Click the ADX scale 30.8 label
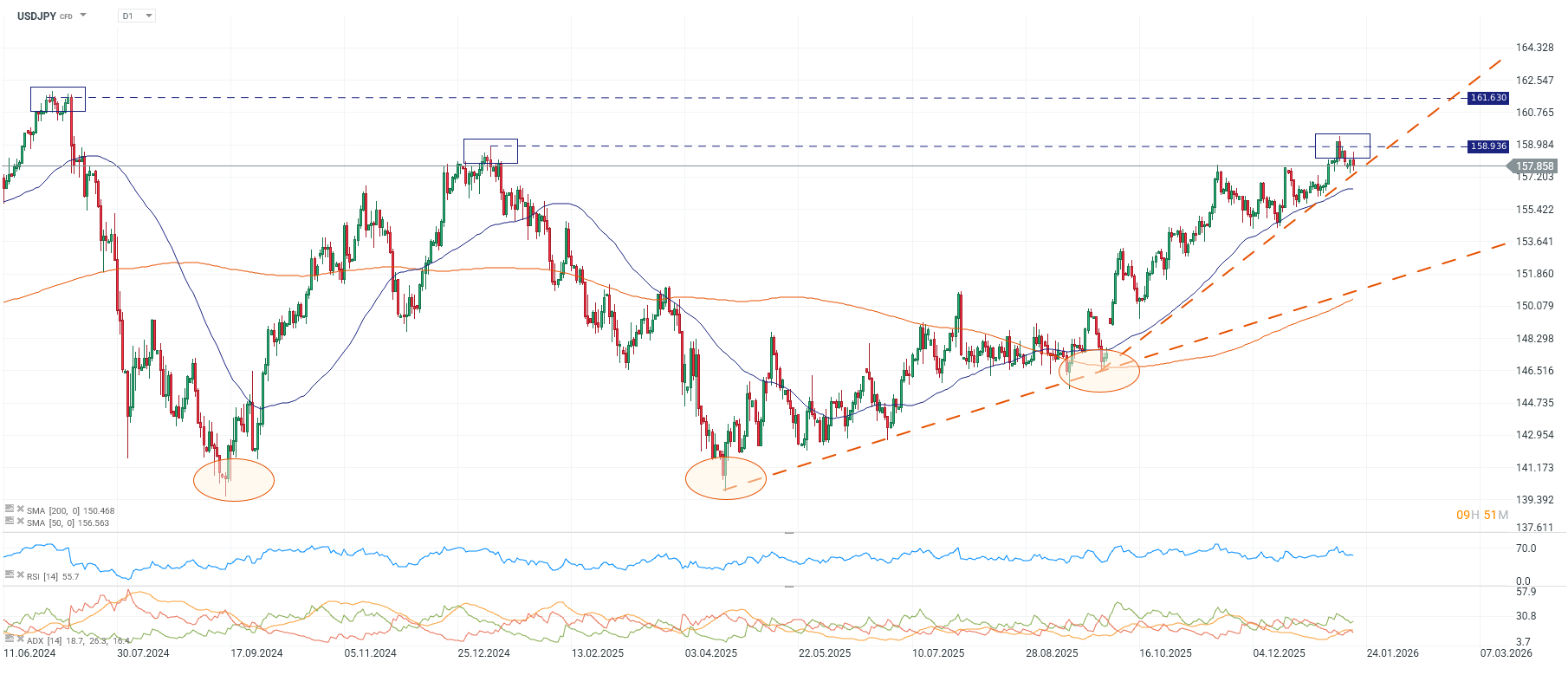Image resolution: width=1568 pixels, height=675 pixels. [x=1526, y=616]
